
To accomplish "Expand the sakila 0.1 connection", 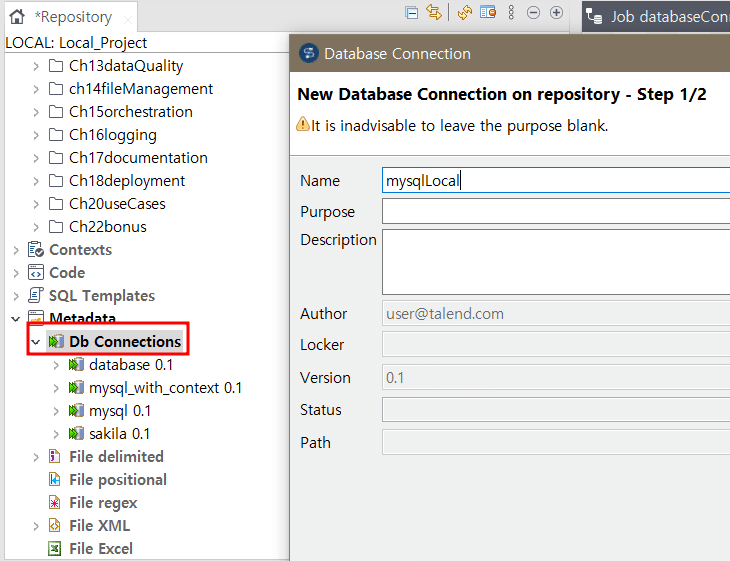I will pos(56,434).
